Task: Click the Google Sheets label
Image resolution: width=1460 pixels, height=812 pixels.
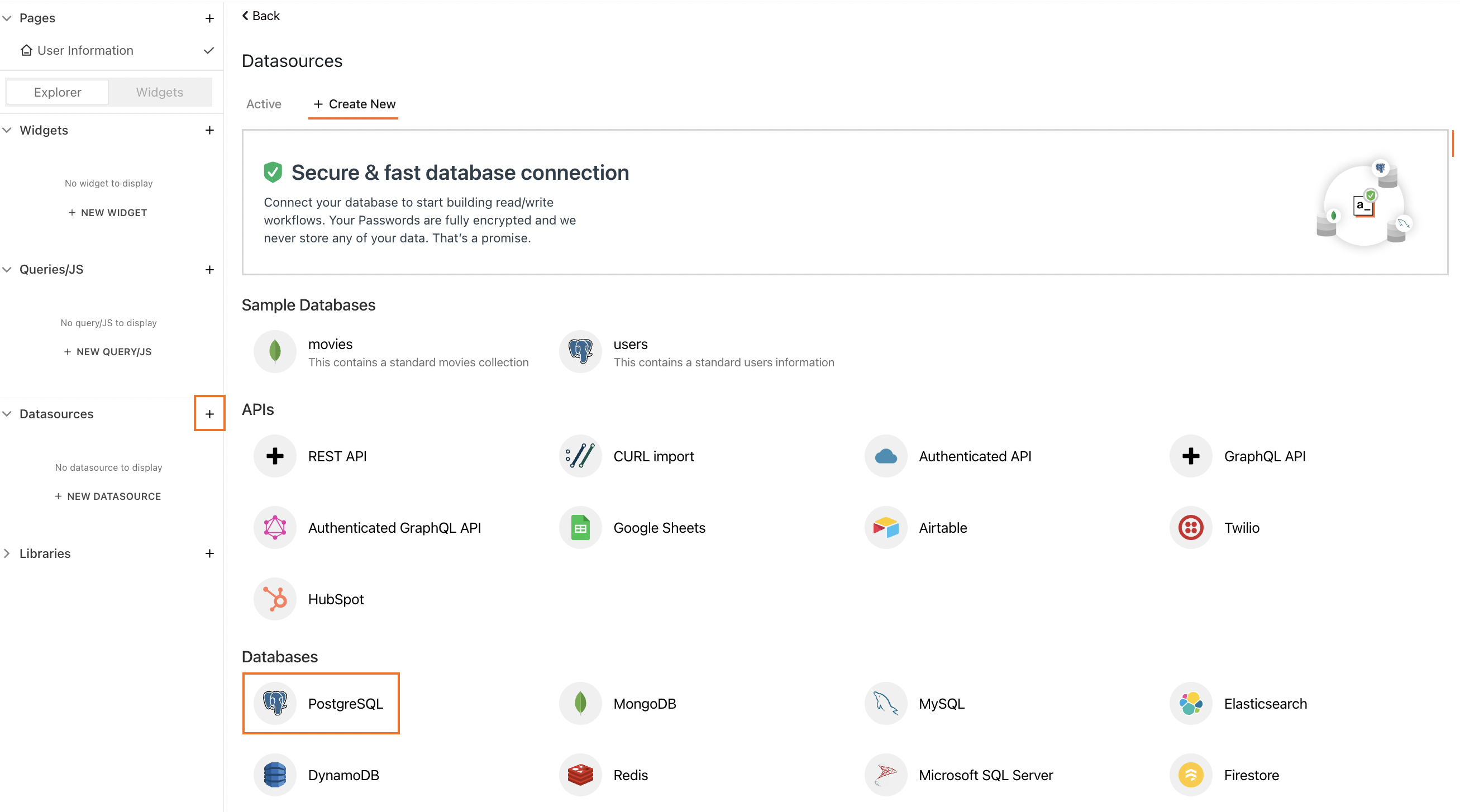Action: [660, 528]
